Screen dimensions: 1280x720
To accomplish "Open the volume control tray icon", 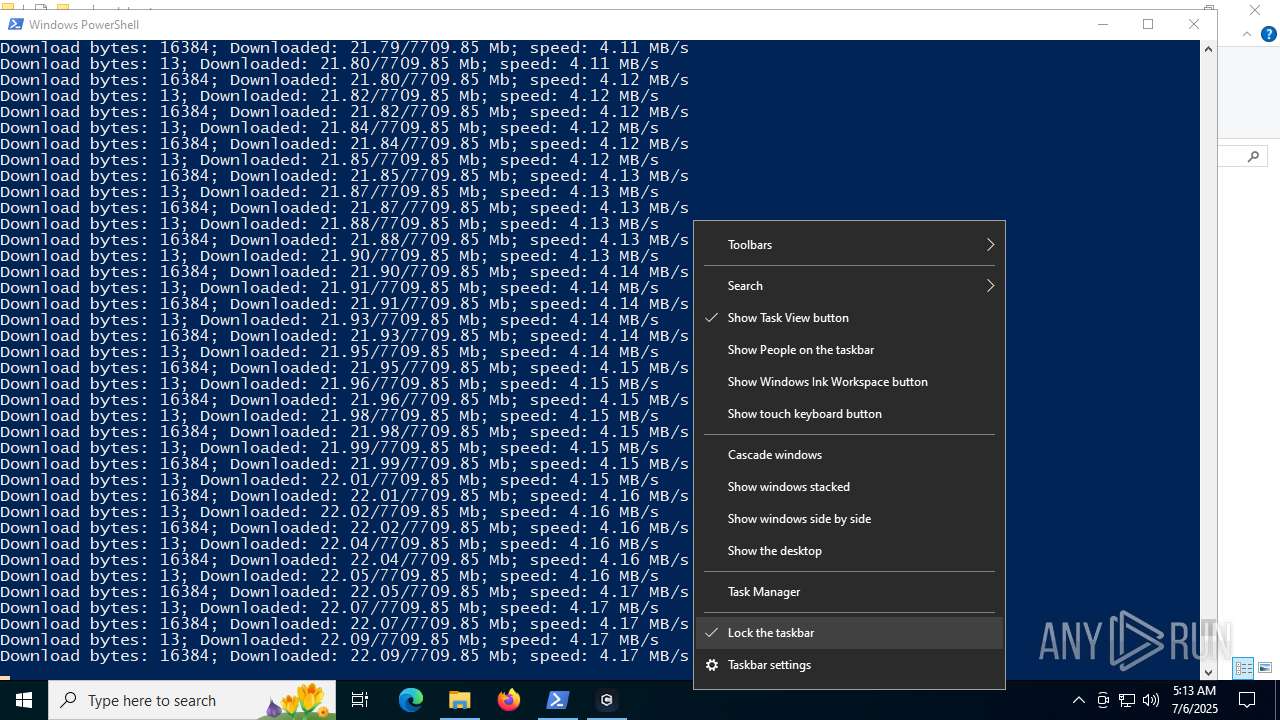I will coord(1151,700).
